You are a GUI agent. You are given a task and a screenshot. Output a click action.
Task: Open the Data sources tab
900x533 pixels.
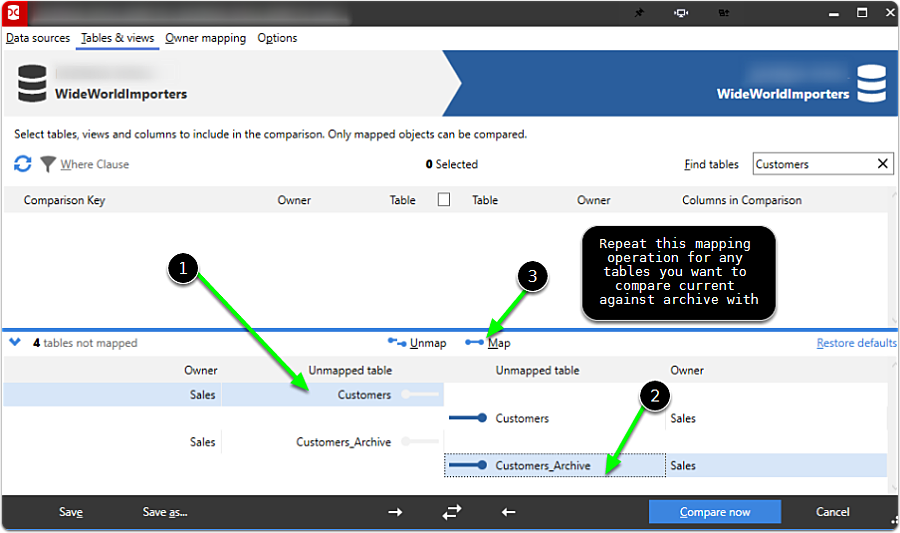[38, 38]
